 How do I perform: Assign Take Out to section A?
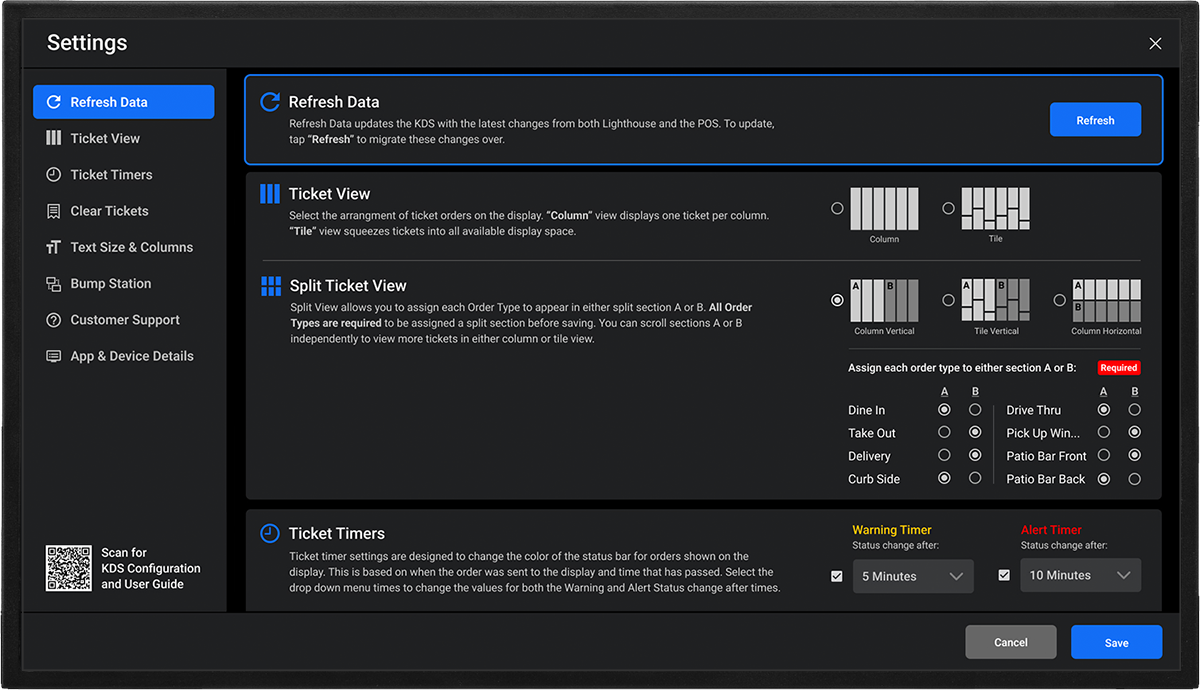tap(944, 433)
